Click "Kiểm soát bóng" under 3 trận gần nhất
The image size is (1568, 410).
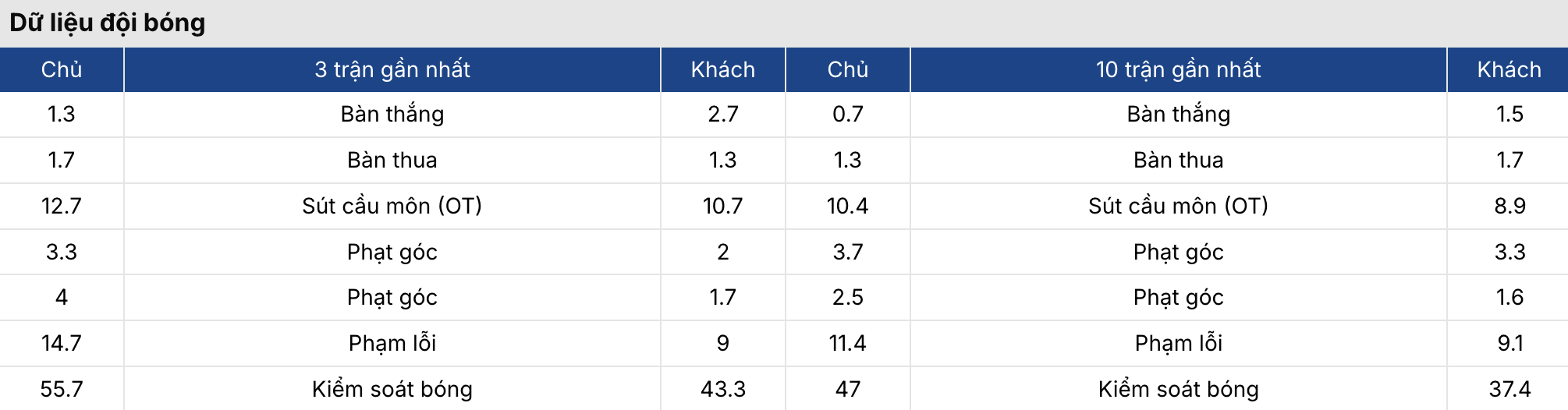click(392, 389)
